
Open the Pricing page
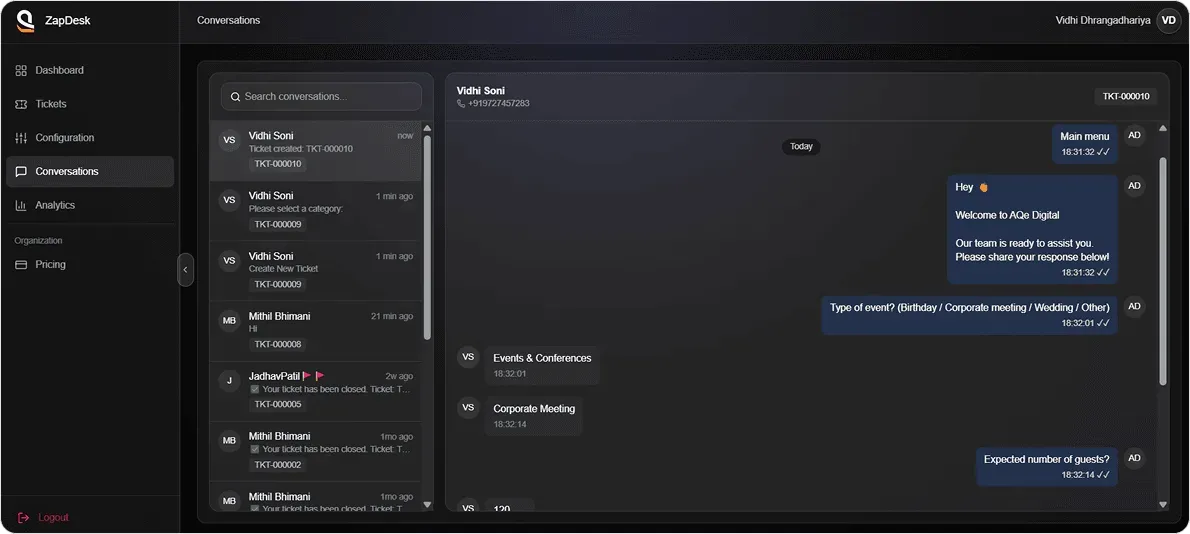tap(90, 265)
